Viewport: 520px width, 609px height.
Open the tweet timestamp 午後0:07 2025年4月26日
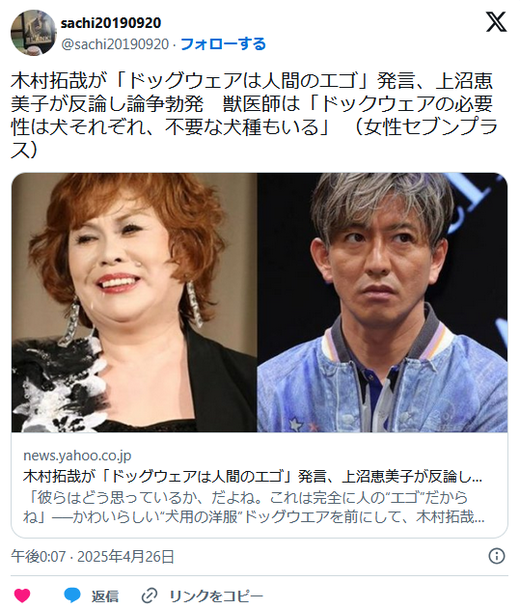[x=92, y=557]
